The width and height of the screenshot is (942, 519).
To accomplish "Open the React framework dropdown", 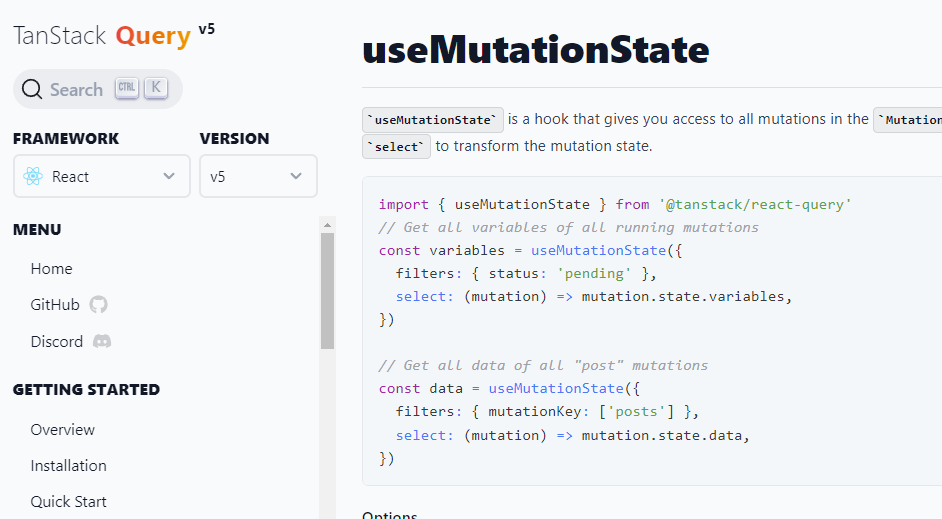I will click(x=102, y=176).
